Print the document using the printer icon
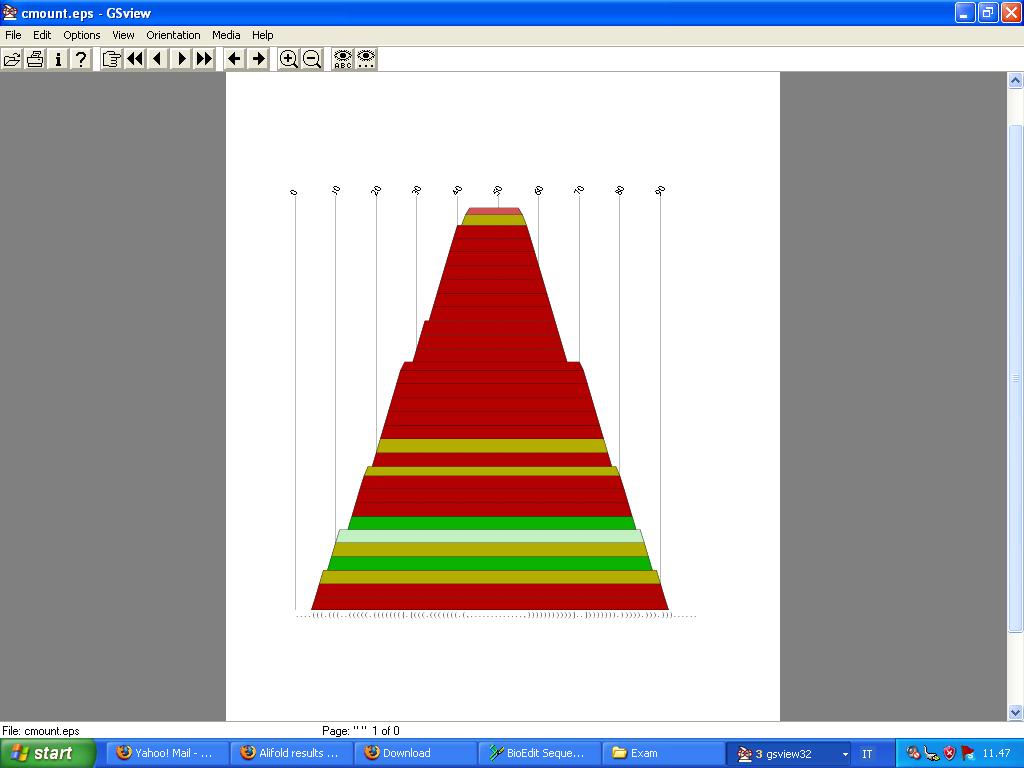 35,59
